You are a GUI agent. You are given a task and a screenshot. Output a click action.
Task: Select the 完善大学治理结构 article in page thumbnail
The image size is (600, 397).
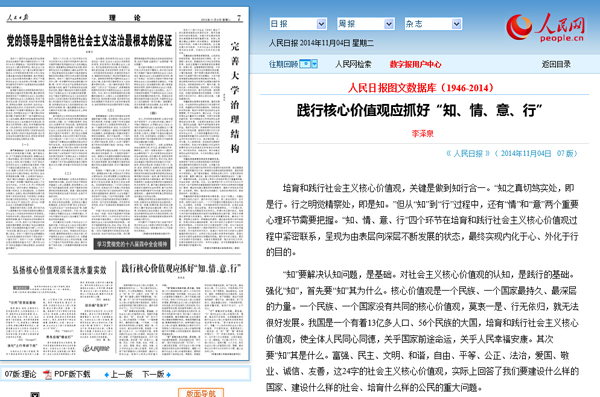pyautogui.click(x=235, y=97)
